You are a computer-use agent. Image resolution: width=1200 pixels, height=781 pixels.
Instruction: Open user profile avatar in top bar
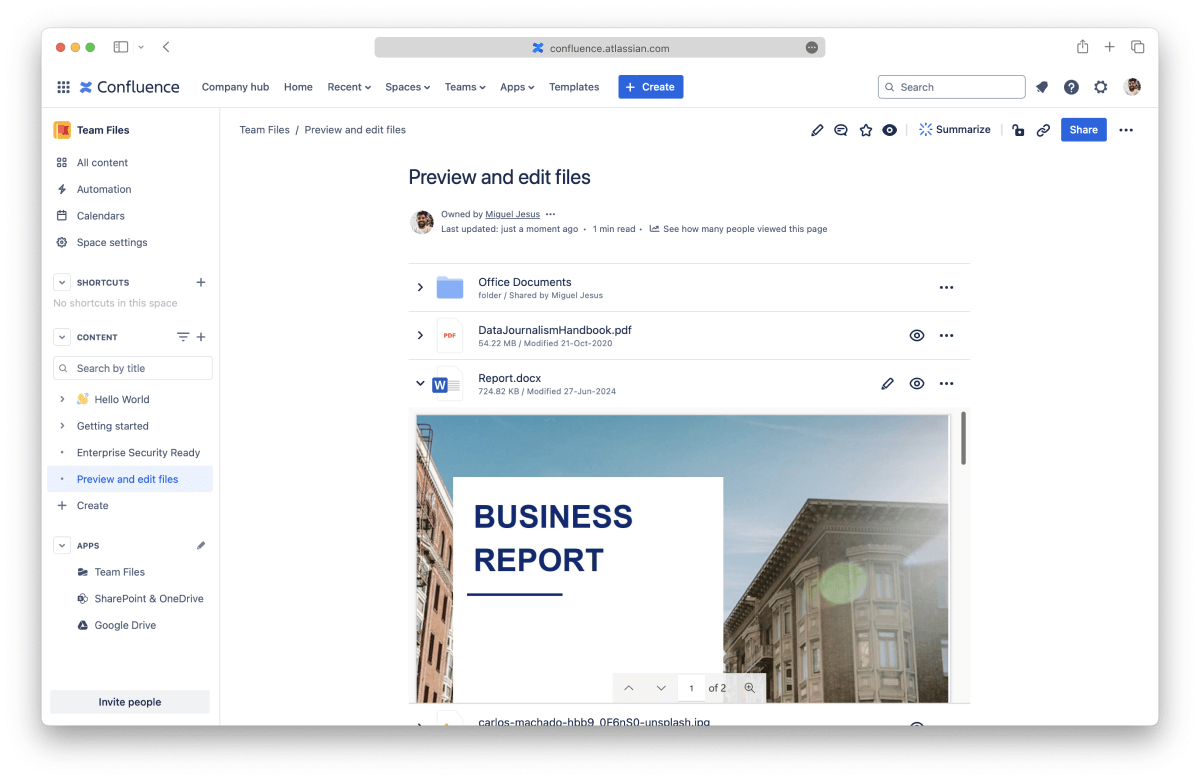pyautogui.click(x=1132, y=87)
